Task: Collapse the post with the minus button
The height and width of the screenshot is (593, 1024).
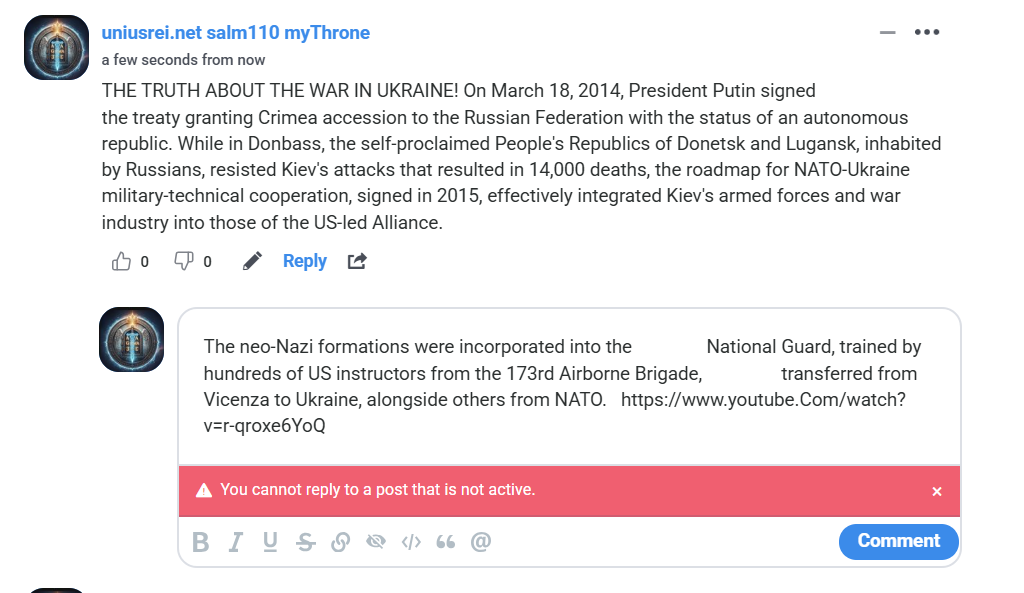Action: [887, 33]
